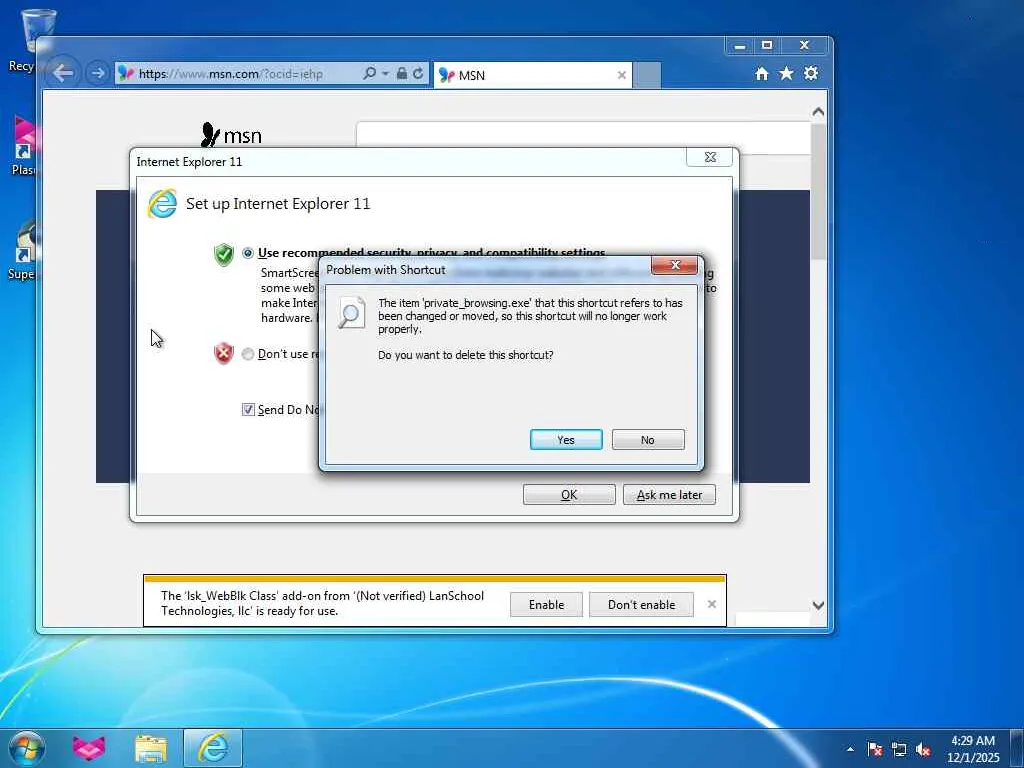Open Favorites star icon

pyautogui.click(x=786, y=73)
